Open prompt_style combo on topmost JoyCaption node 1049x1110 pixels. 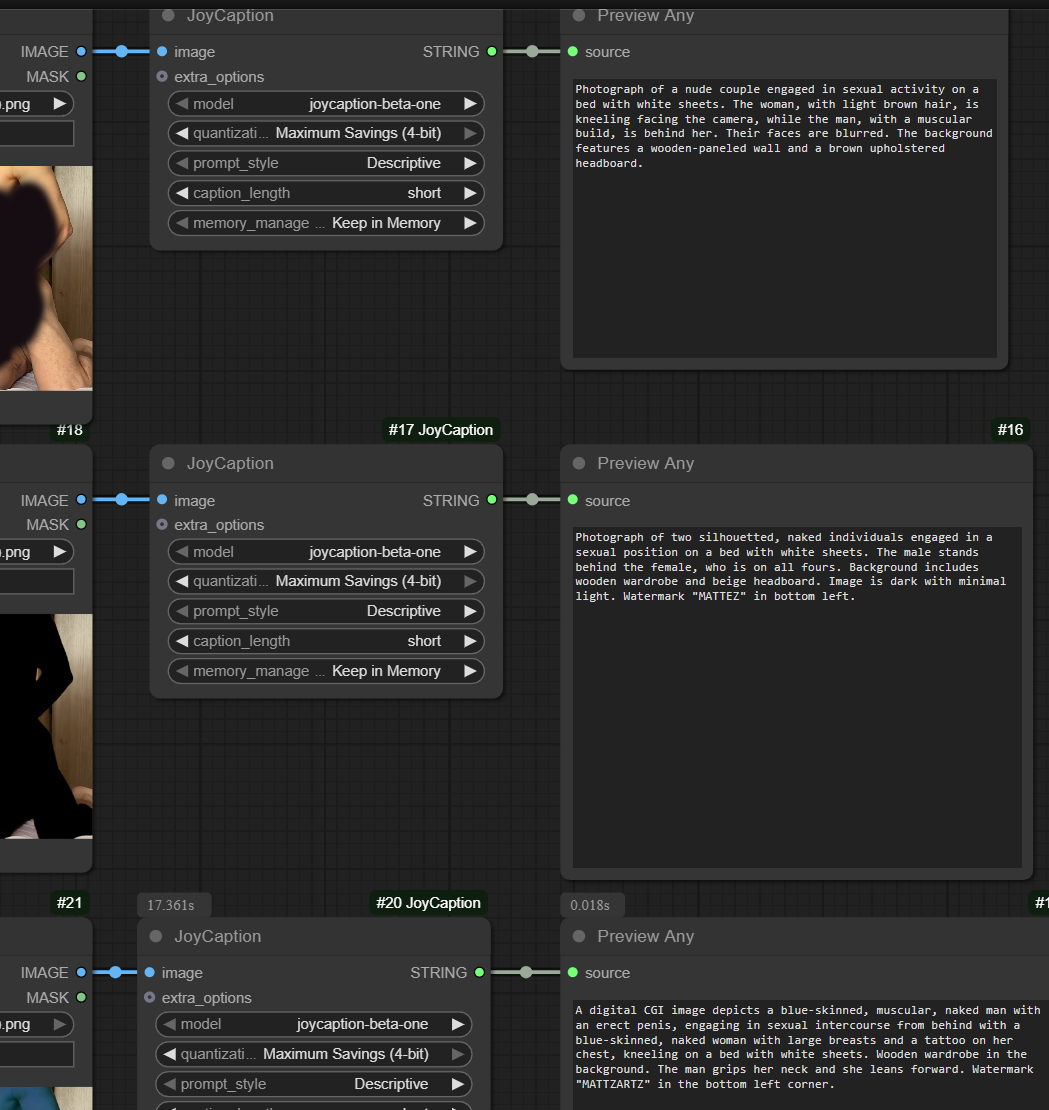click(326, 164)
